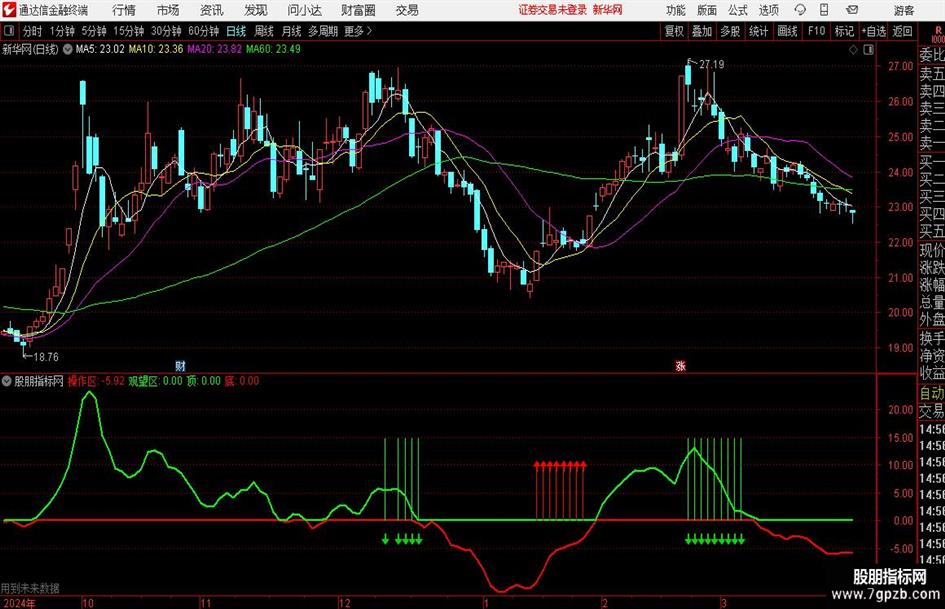Click the 财 marker below the chart
The width and height of the screenshot is (945, 609).
(180, 365)
